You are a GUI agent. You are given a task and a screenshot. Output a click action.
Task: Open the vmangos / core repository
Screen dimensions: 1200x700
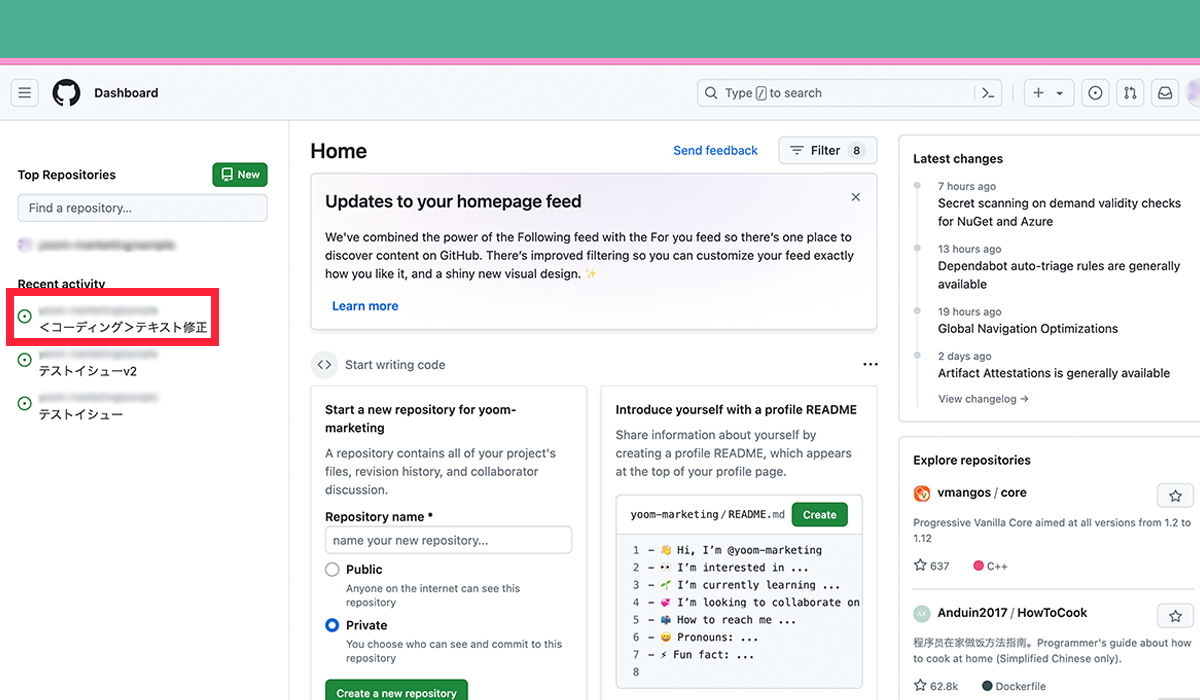(x=982, y=493)
